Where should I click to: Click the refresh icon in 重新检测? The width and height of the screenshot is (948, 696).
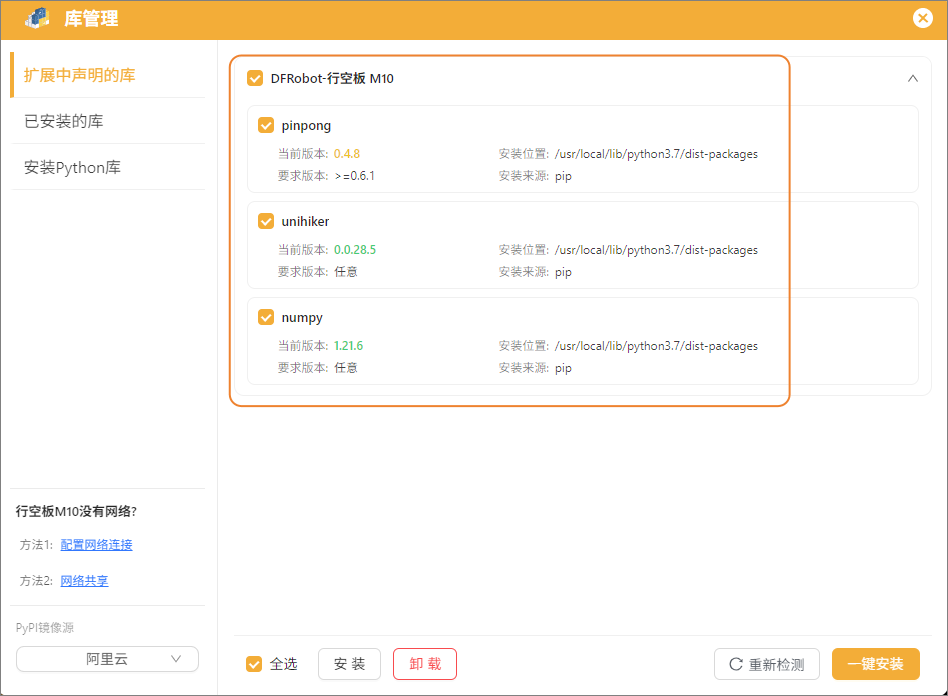tap(736, 664)
